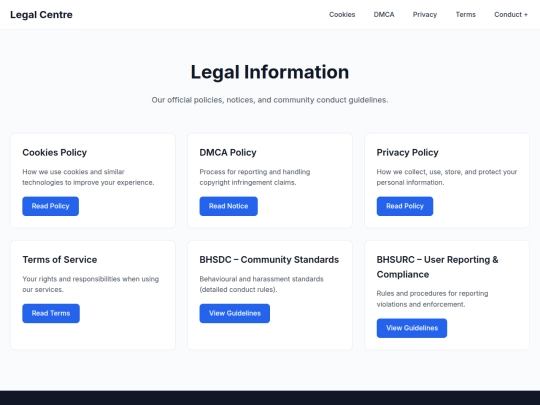Select the Terms of Service heading

point(60,260)
